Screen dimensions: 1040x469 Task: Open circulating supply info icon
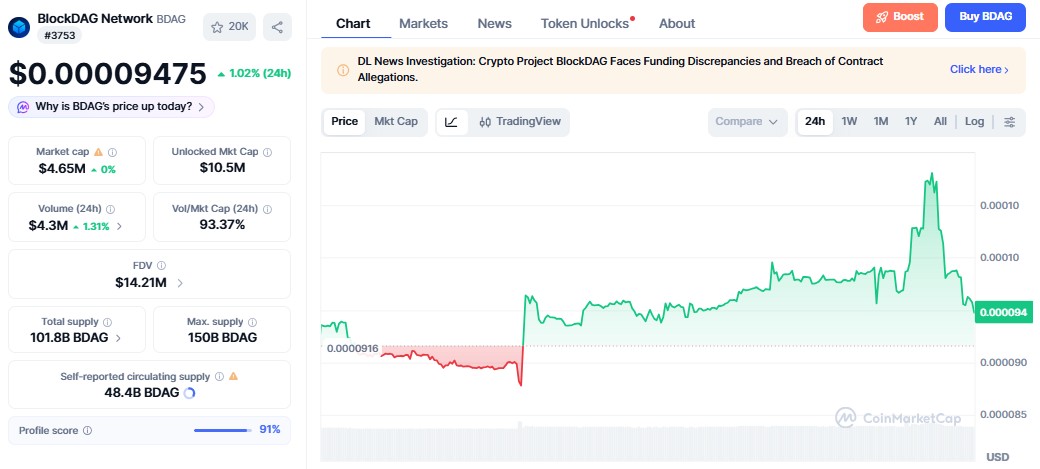220,376
